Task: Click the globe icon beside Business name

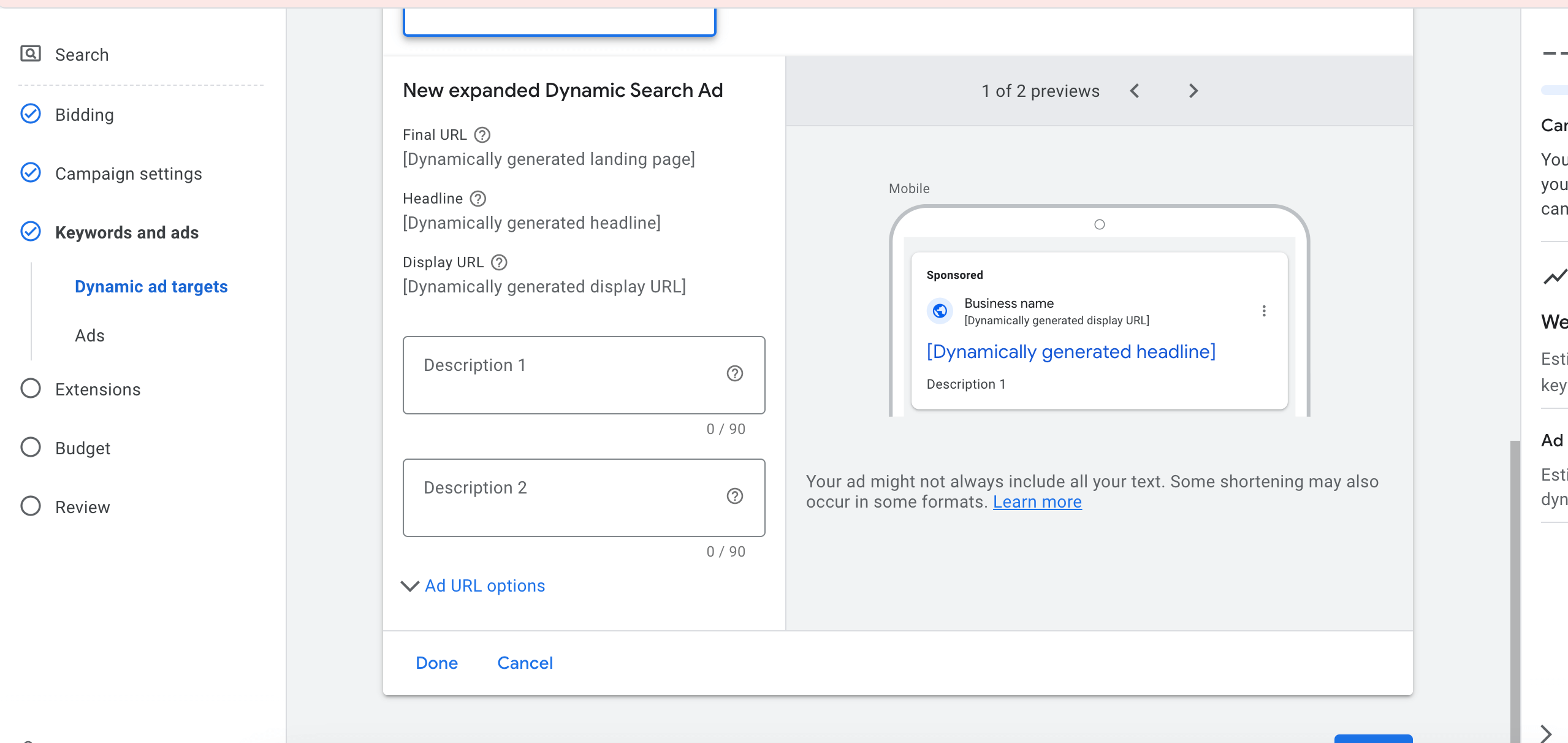Action: pos(940,311)
